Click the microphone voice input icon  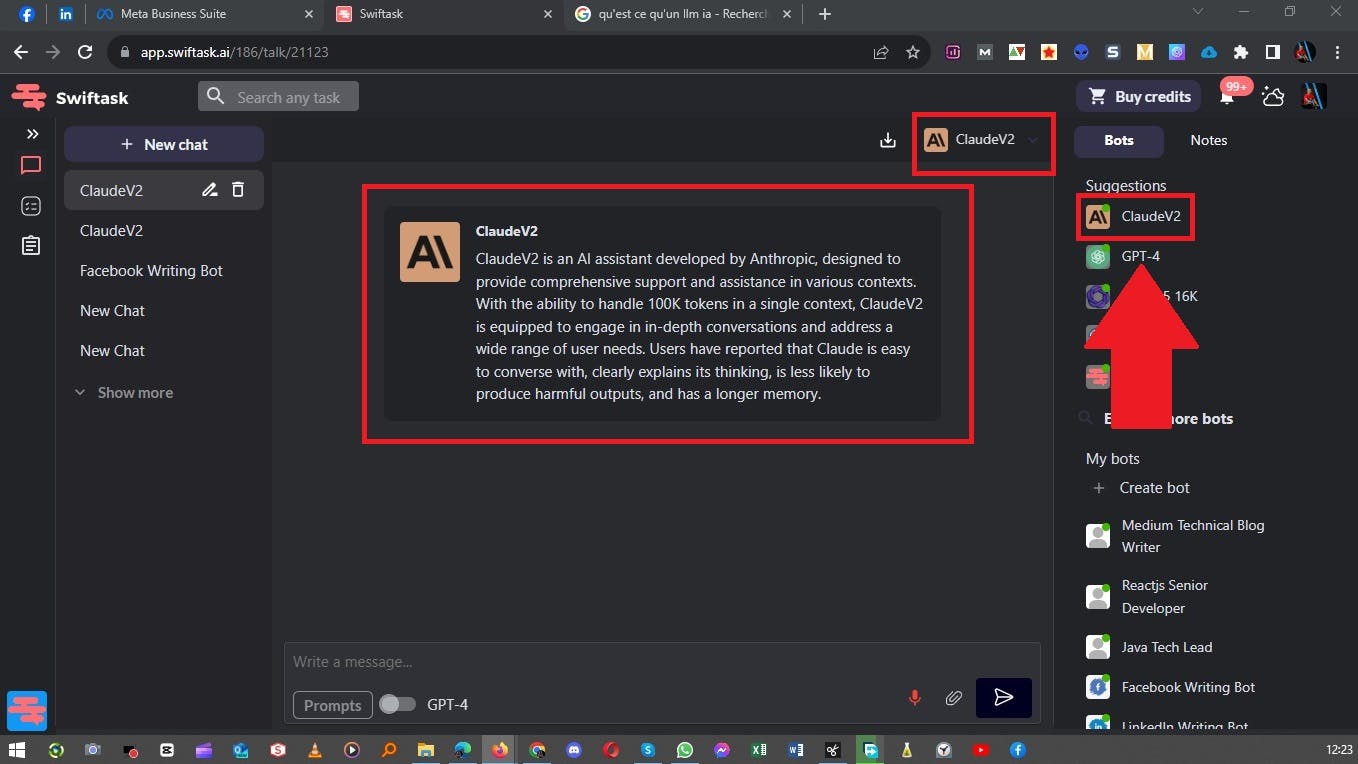coord(914,698)
